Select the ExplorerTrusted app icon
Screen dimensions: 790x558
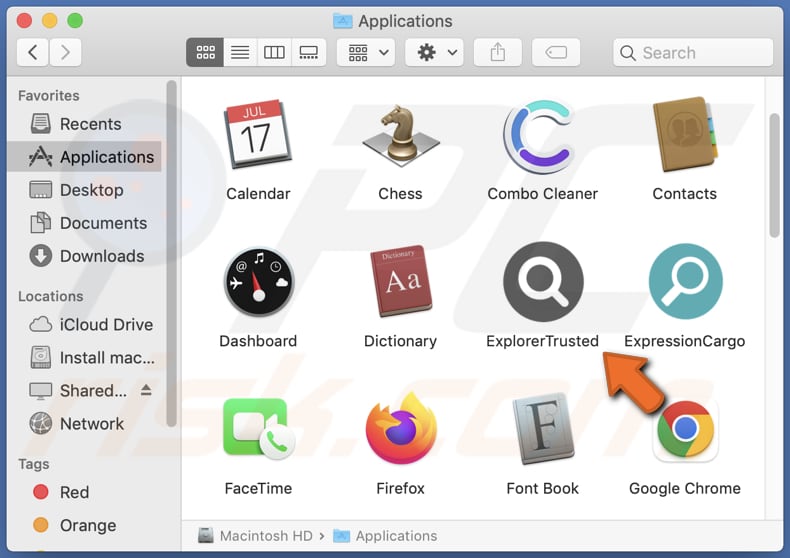(x=543, y=282)
